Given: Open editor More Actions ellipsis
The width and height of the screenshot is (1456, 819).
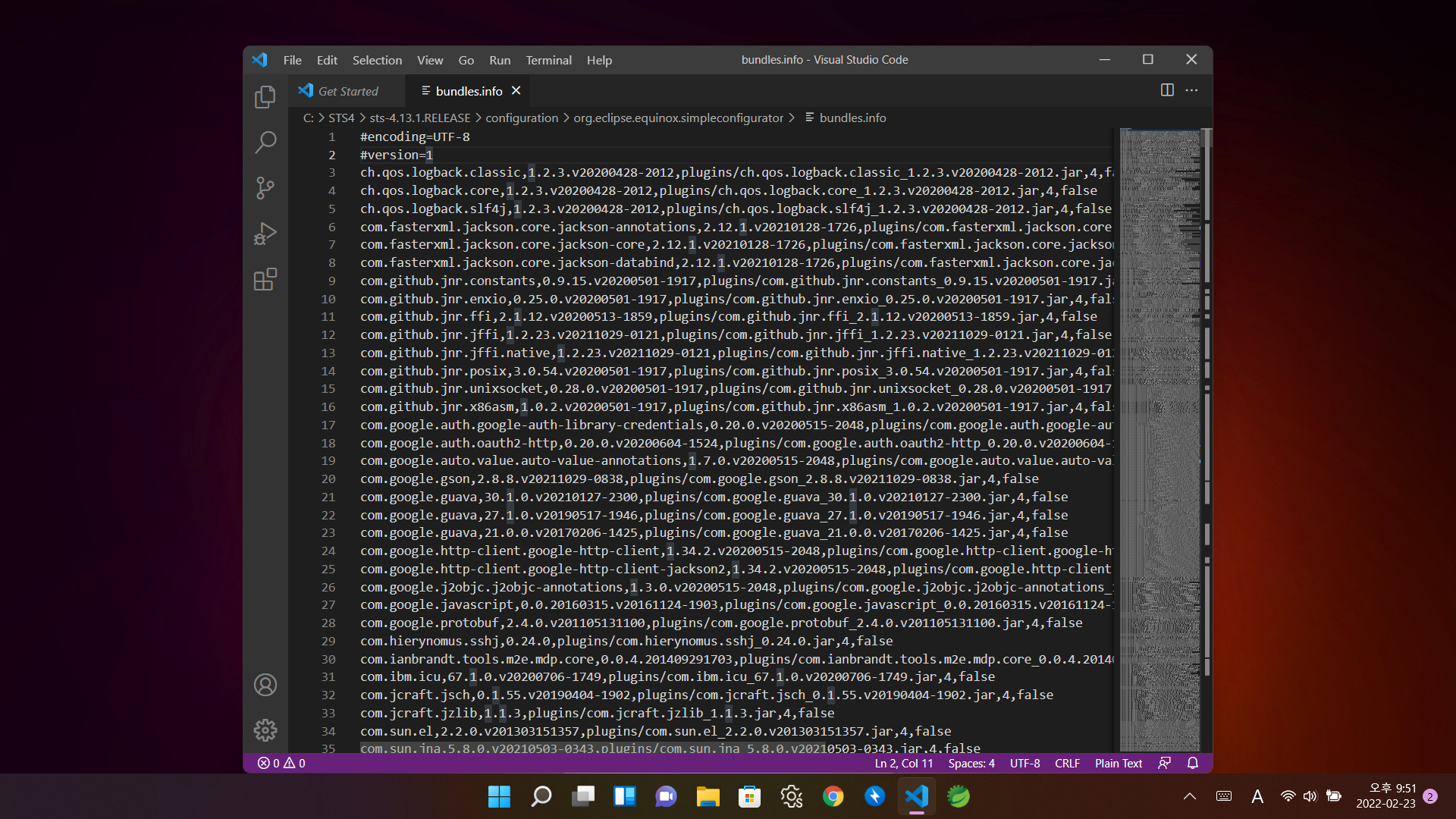Looking at the screenshot, I should (1192, 90).
